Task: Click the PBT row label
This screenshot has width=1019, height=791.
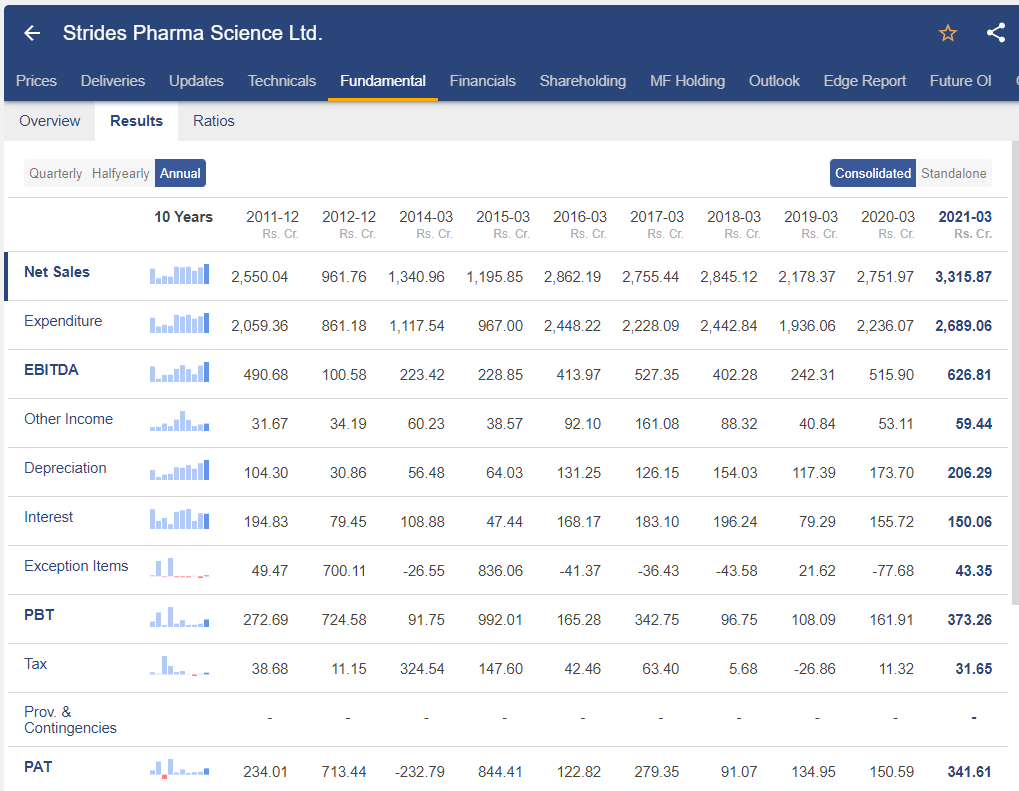Action: click(39, 615)
